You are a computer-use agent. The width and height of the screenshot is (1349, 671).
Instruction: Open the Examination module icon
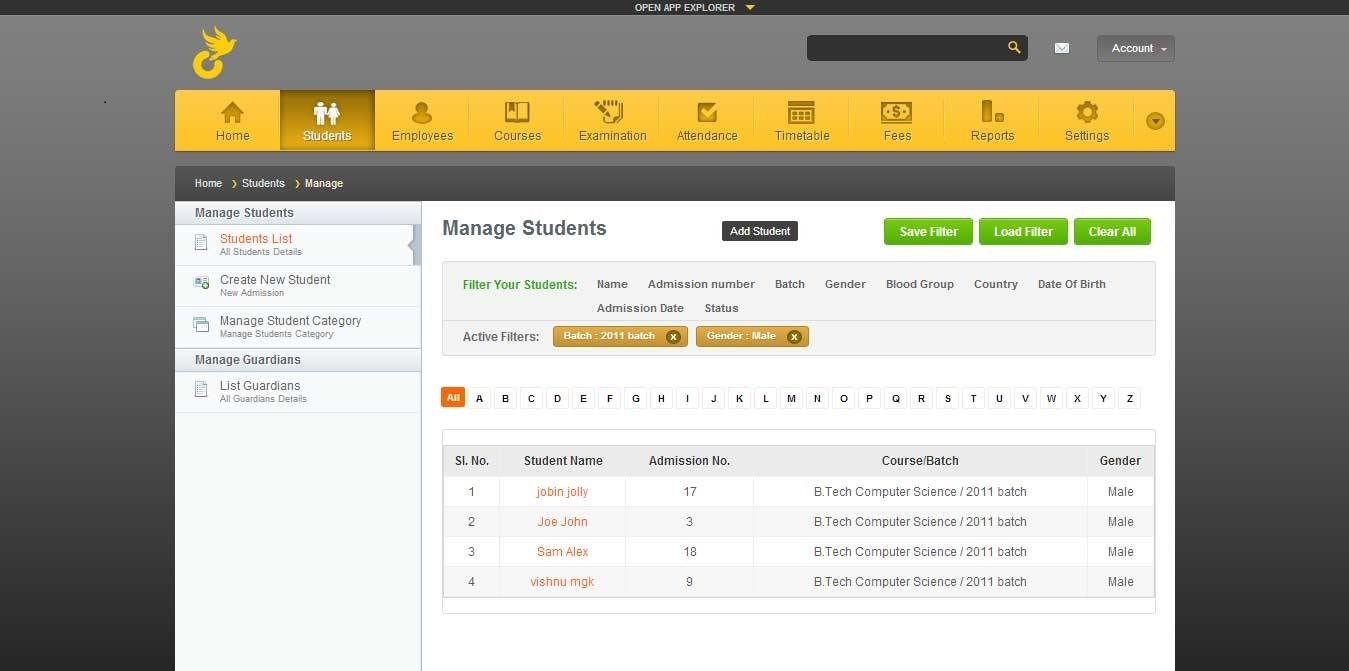[x=608, y=112]
